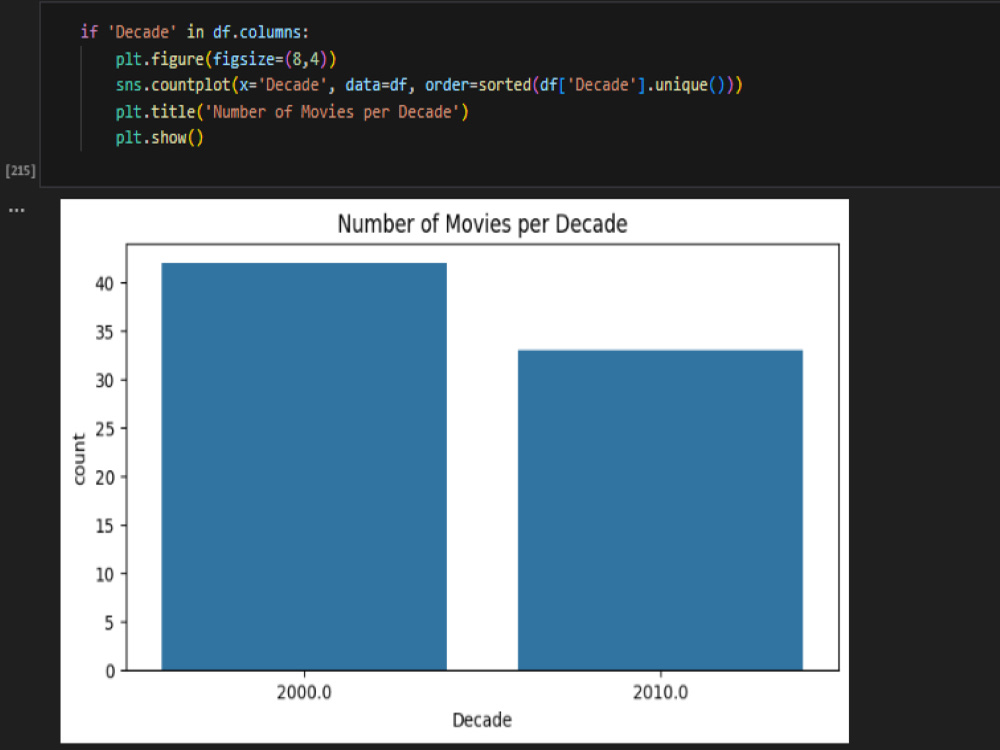1000x750 pixels.
Task: Click the 2010.0 bar in chart
Action: click(660, 510)
